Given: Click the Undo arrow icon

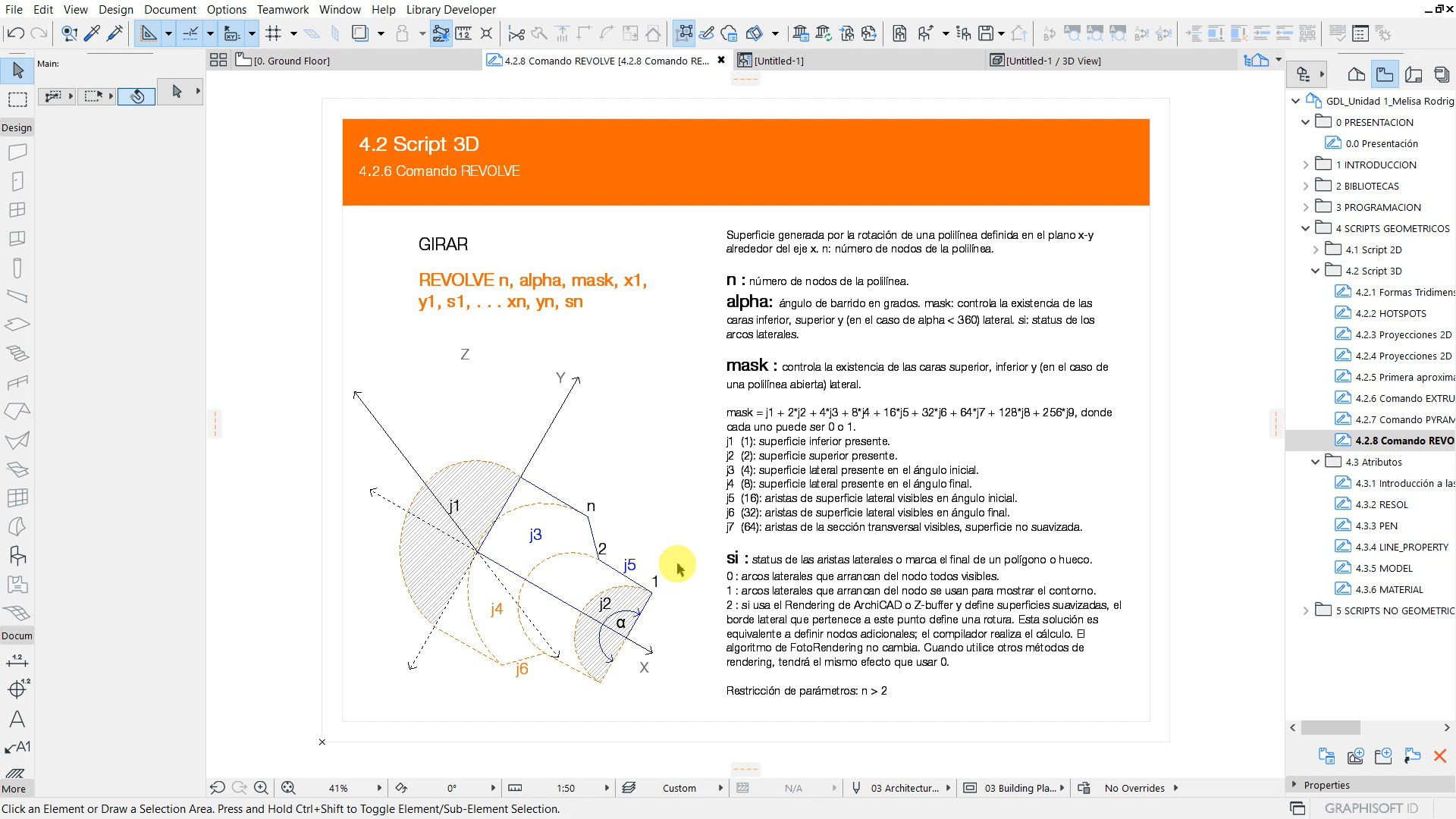Looking at the screenshot, I should click(x=15, y=33).
